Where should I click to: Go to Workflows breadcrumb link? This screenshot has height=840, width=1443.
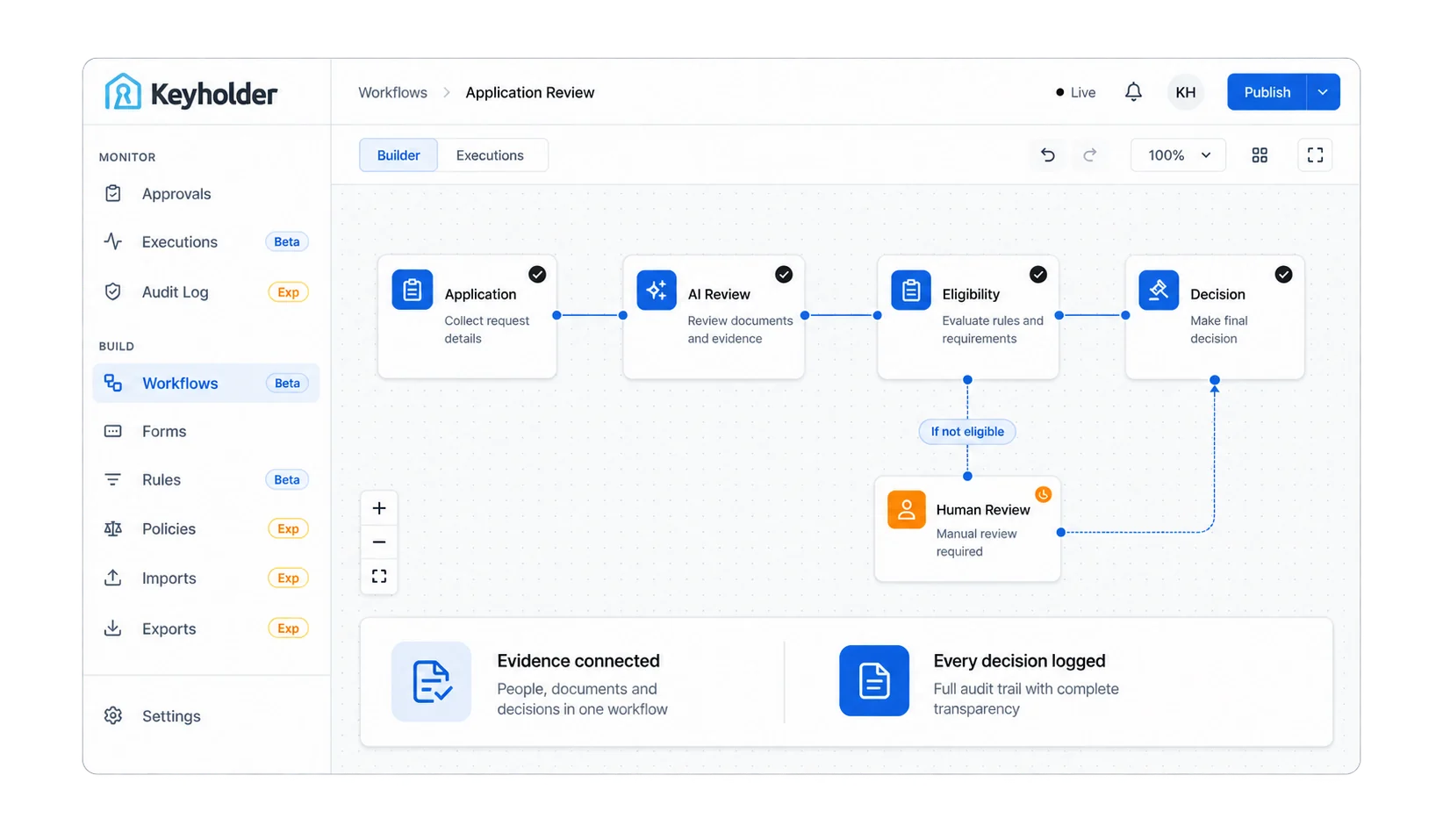tap(392, 92)
